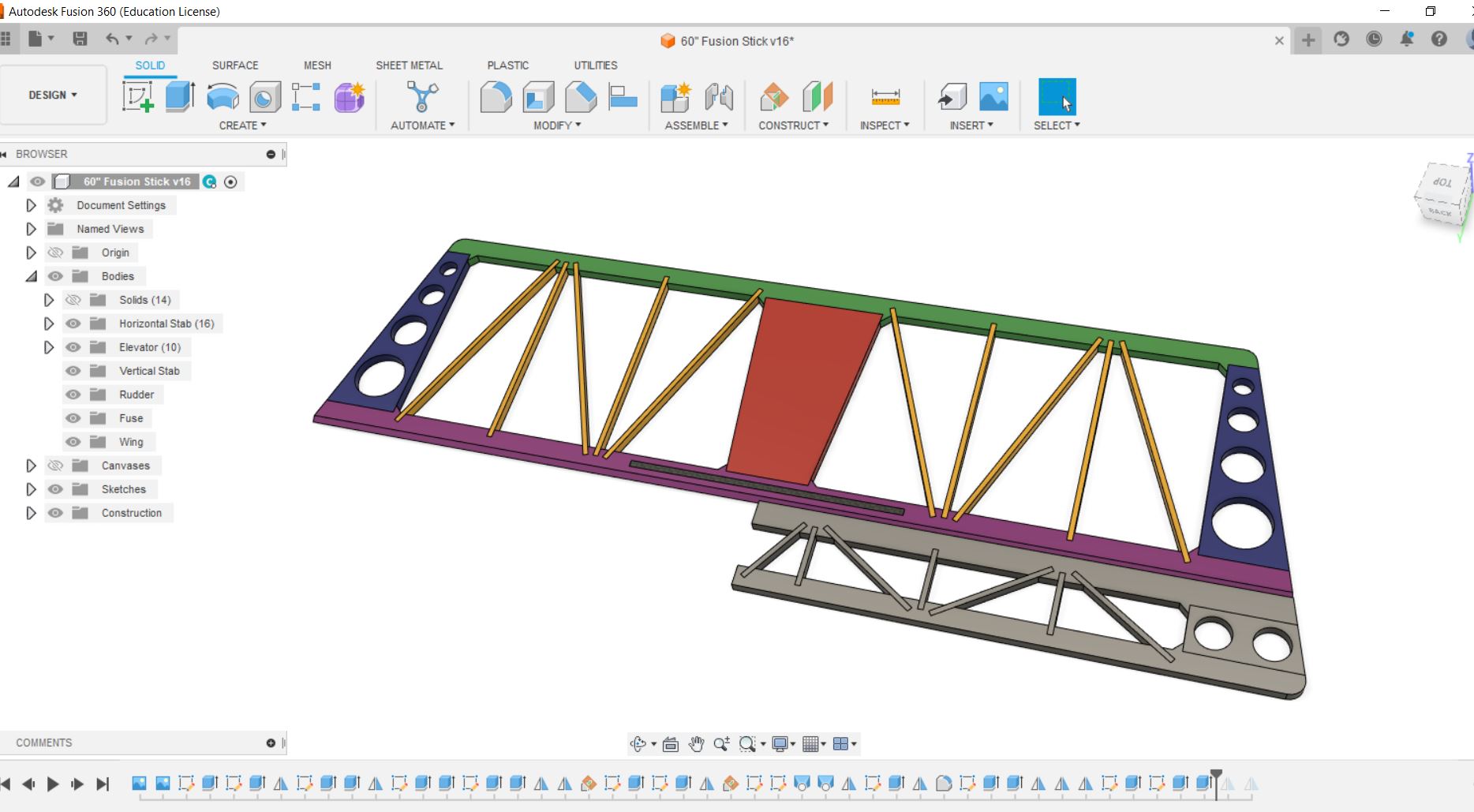Show the hidden Solids (14) folder

coord(73,300)
